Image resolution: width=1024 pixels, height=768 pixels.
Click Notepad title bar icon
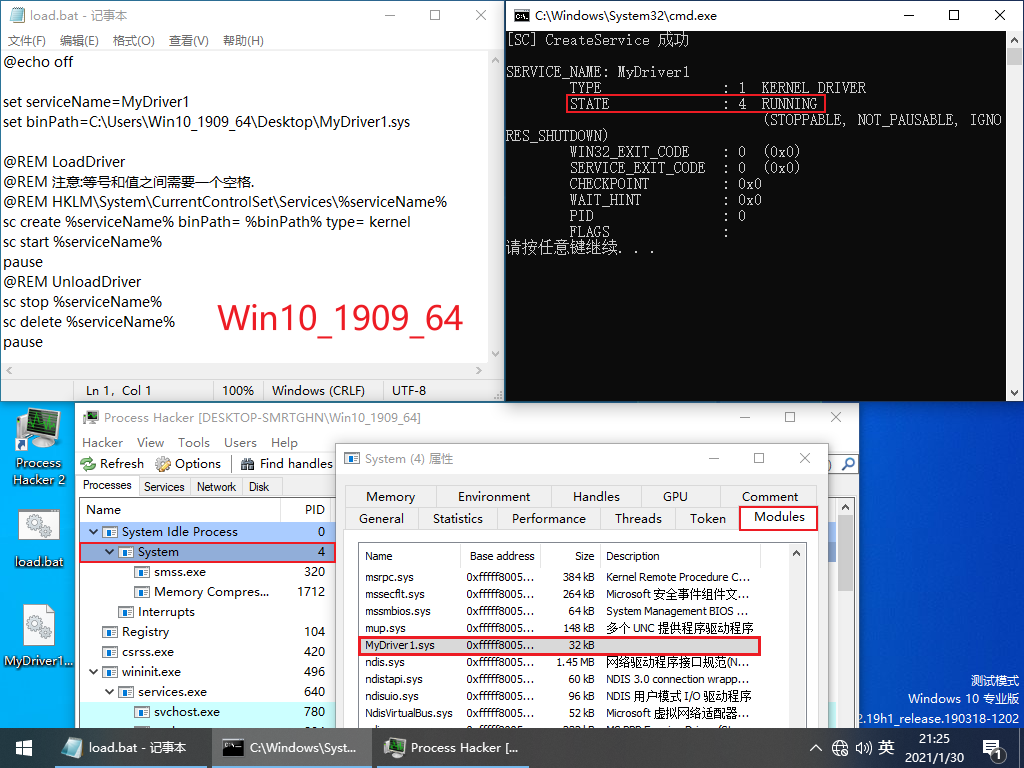coord(17,15)
